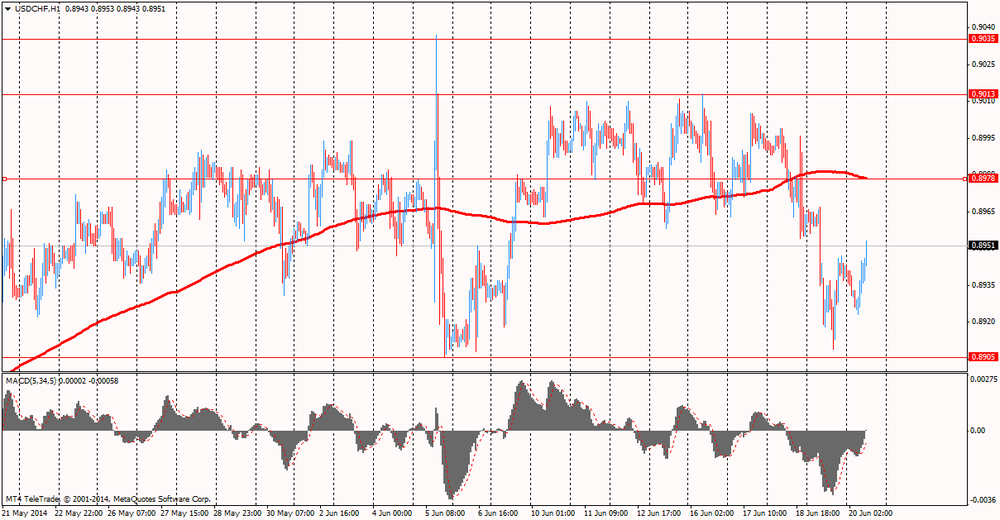Click the current price 0.8951 black label
1000x520 pixels.
tap(982, 245)
